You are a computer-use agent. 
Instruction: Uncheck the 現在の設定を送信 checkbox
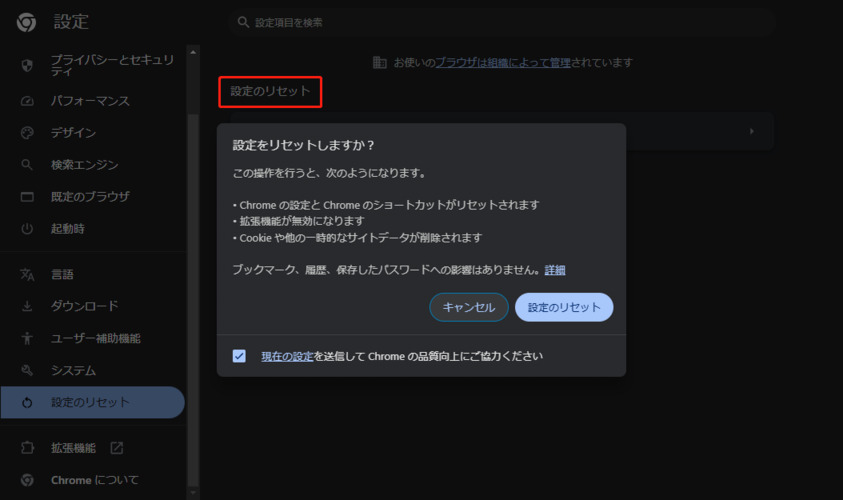point(239,356)
